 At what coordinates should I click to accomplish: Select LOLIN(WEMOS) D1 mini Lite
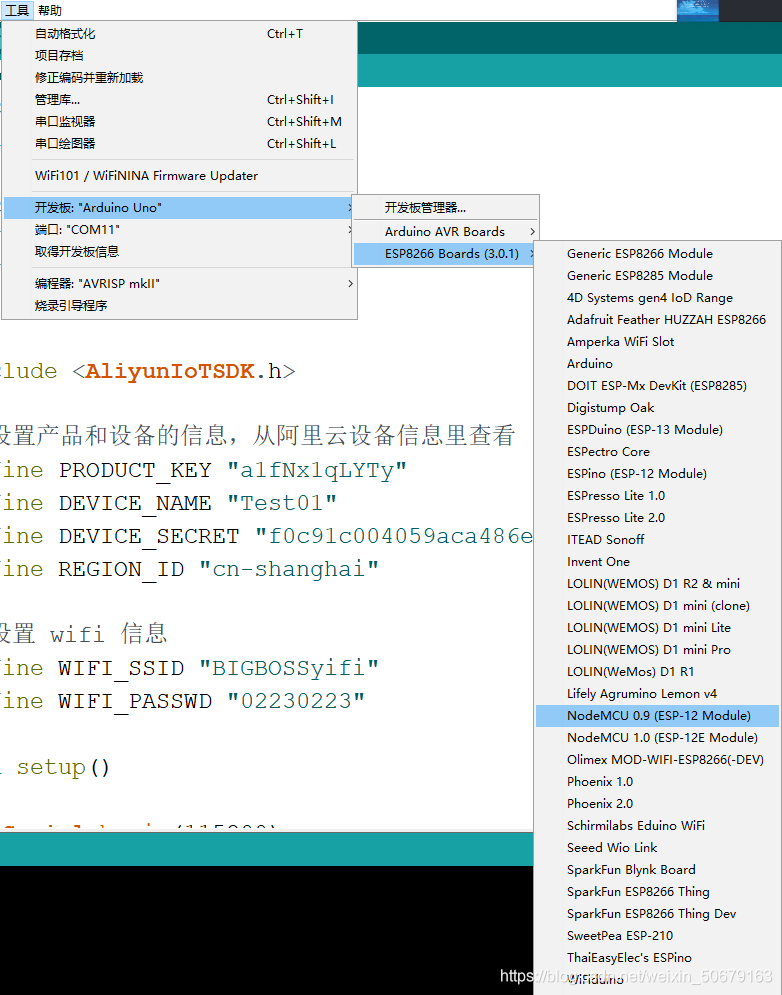click(658, 628)
